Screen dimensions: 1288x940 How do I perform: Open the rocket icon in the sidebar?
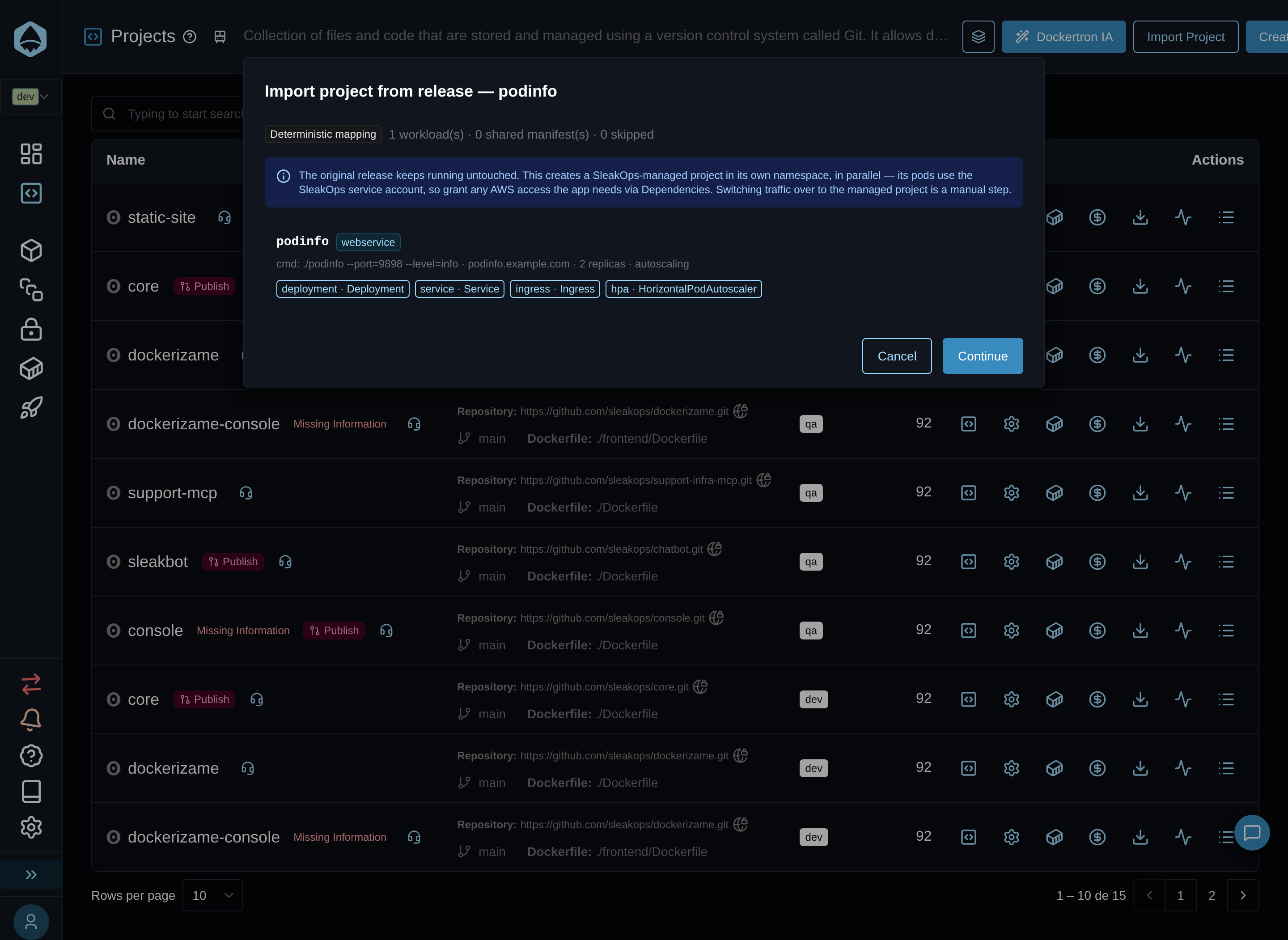tap(31, 407)
